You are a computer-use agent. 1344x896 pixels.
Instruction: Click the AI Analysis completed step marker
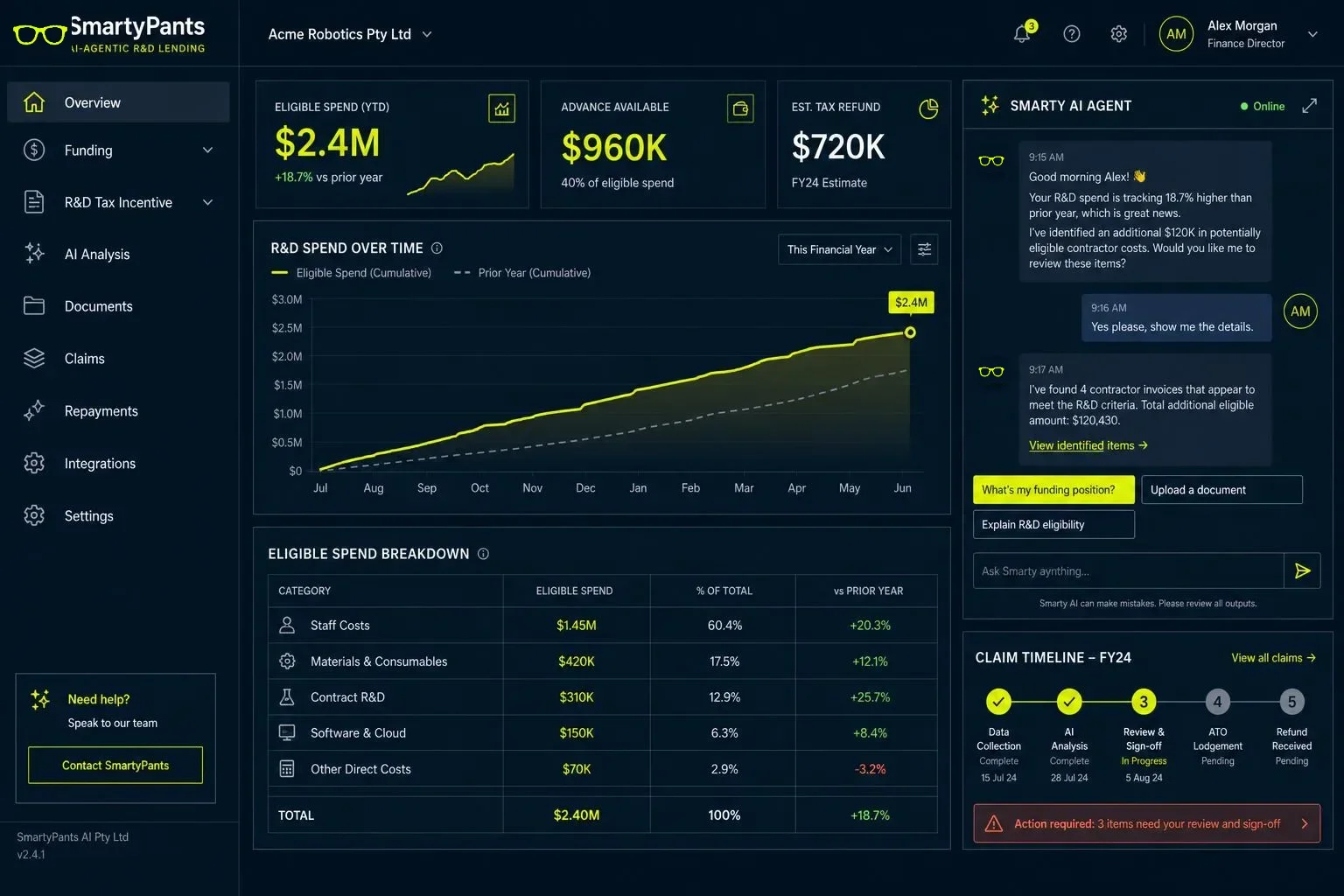(1069, 702)
